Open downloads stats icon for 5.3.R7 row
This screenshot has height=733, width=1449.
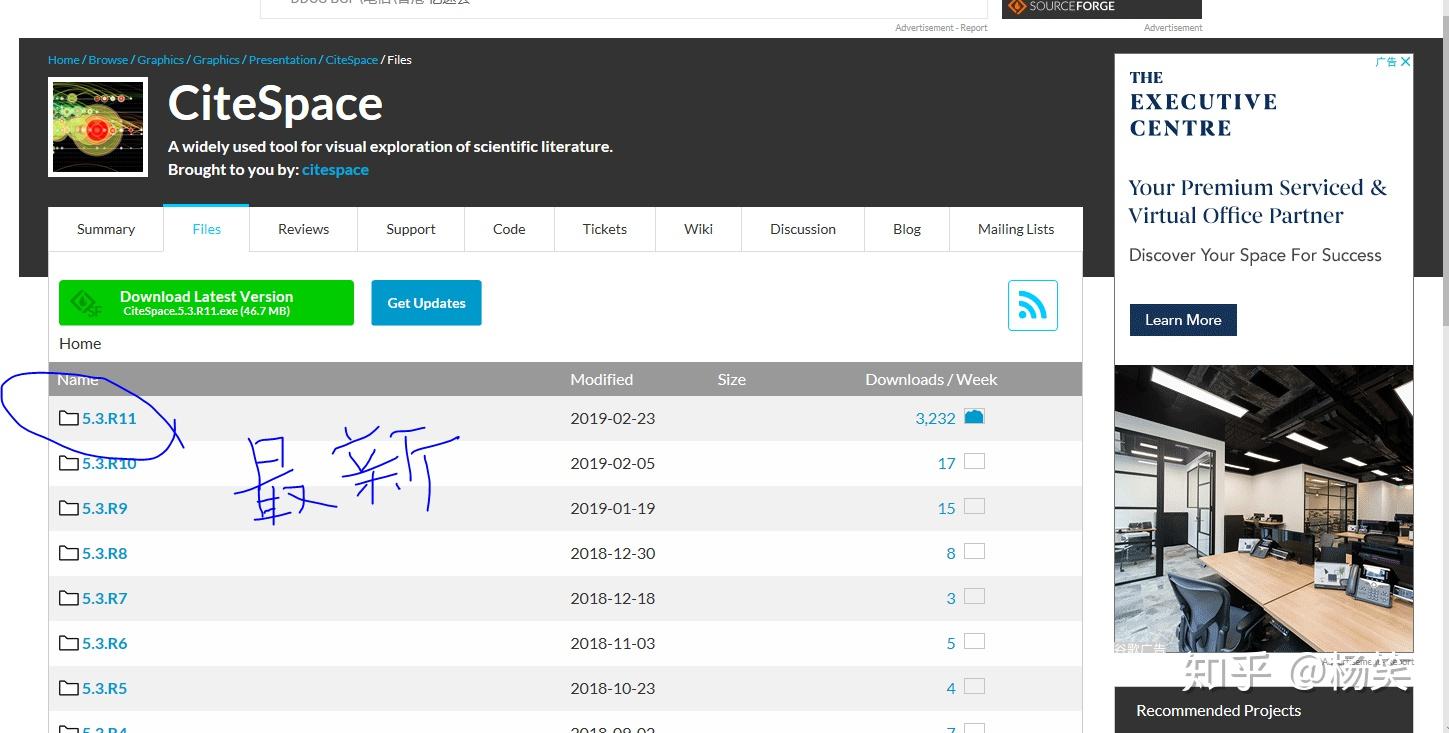click(974, 596)
